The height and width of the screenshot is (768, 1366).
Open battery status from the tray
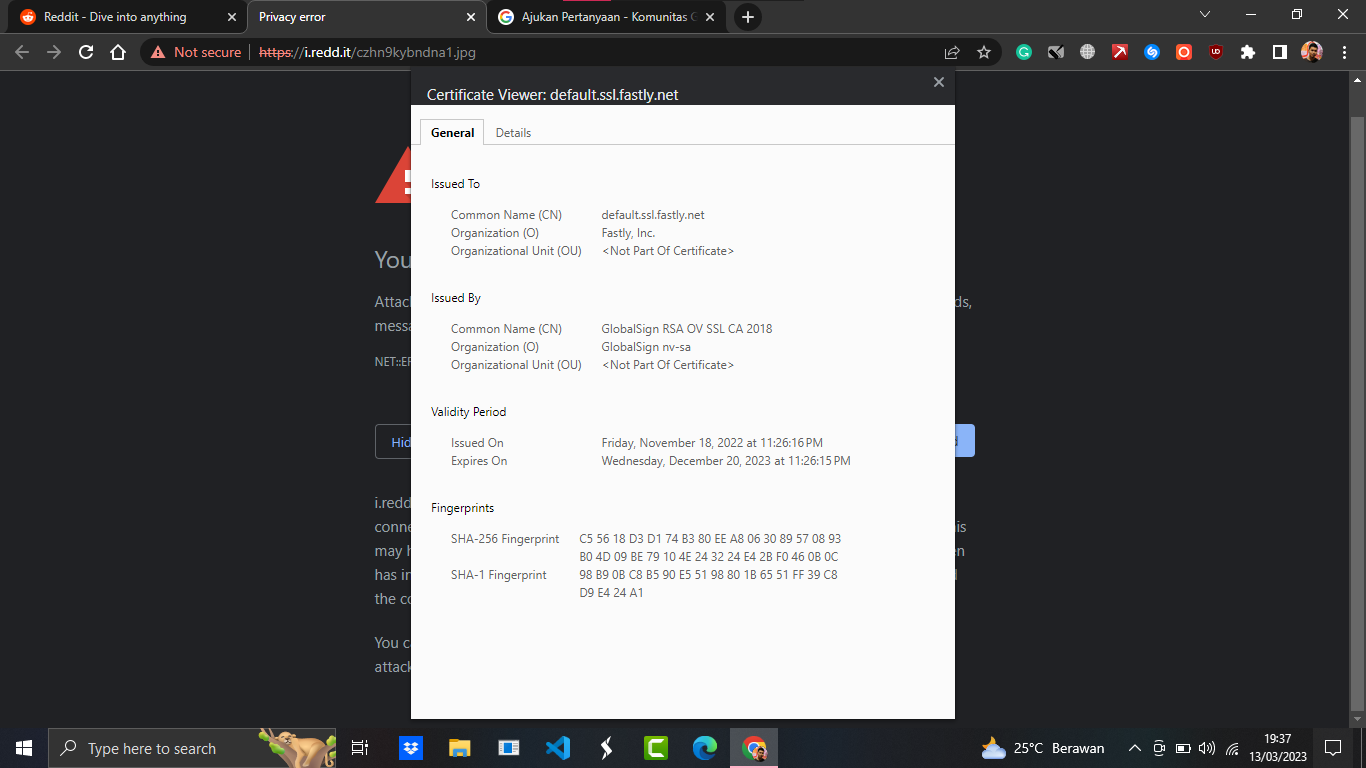click(x=1183, y=748)
